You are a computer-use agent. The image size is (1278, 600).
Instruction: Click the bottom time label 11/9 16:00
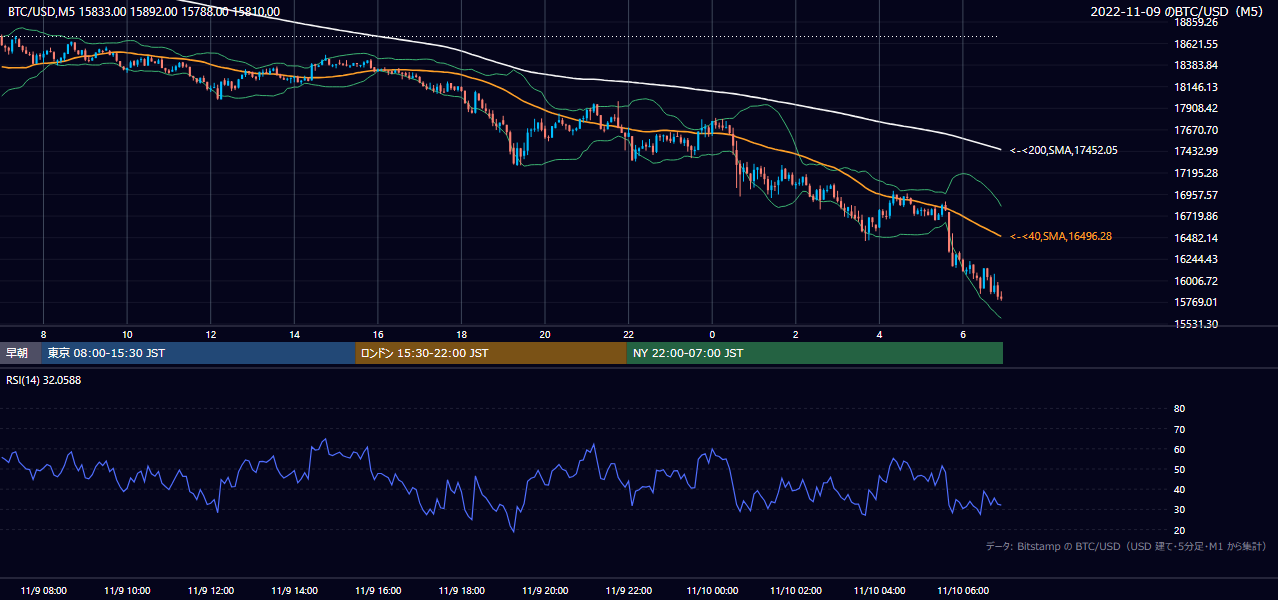coord(377,591)
